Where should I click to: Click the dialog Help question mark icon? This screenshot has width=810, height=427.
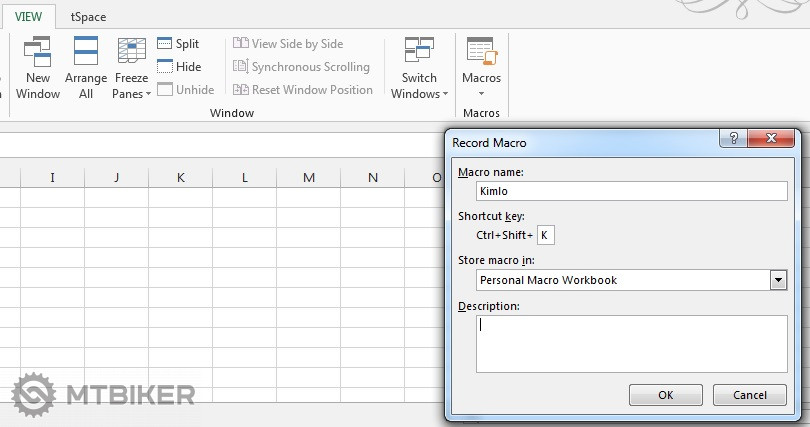736,141
